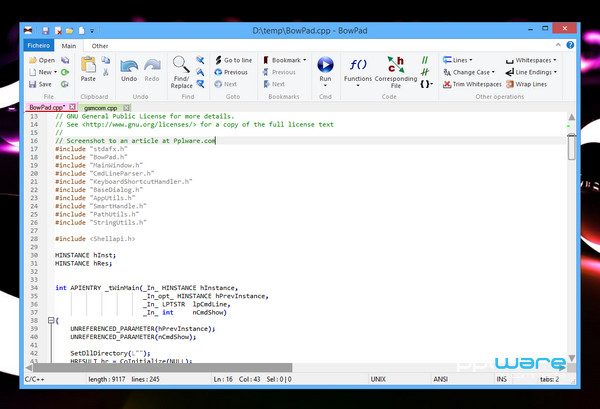Click the open-folder icon in quick access toolbar

point(70,31)
